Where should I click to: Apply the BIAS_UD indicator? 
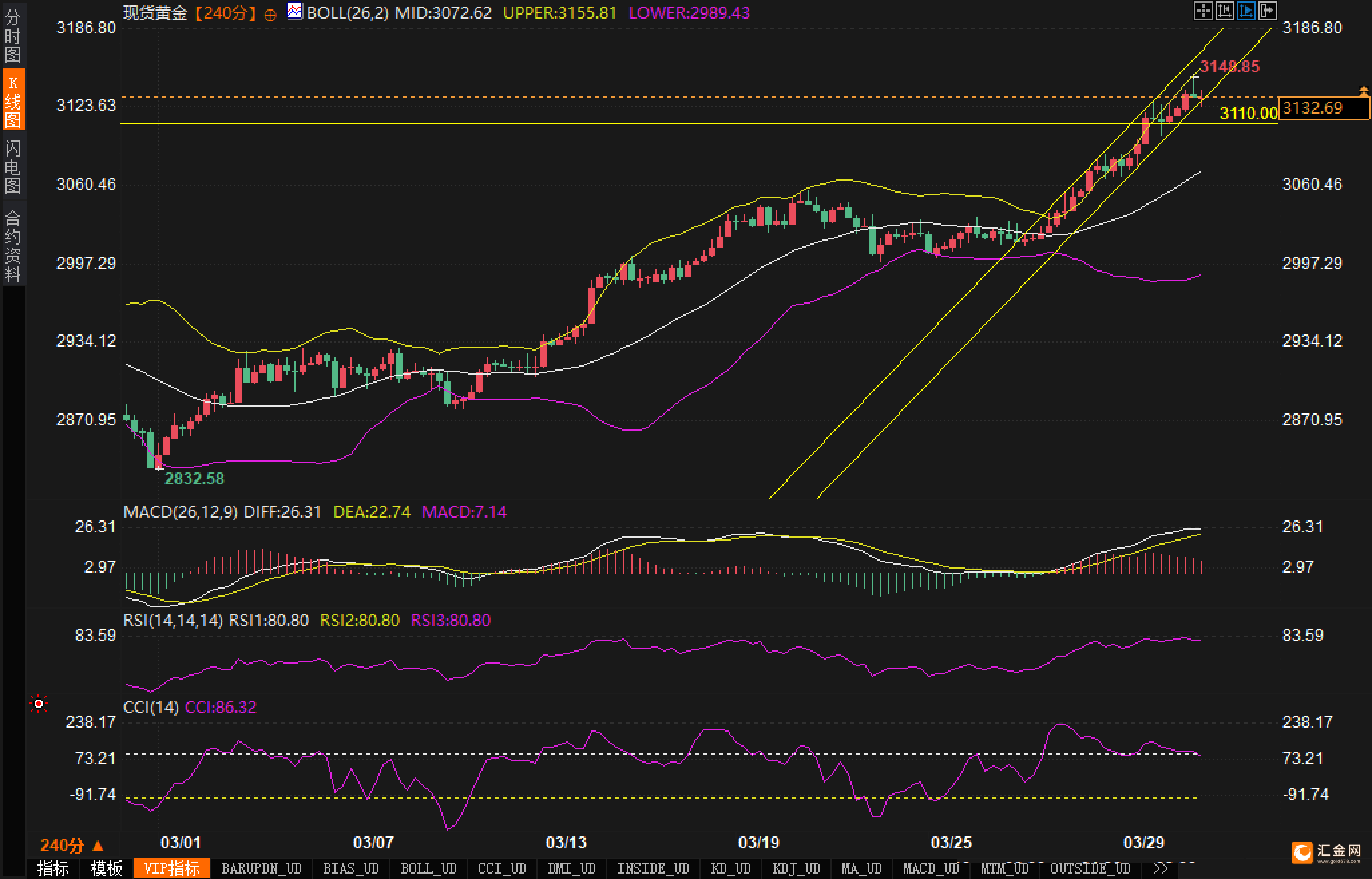(x=351, y=869)
